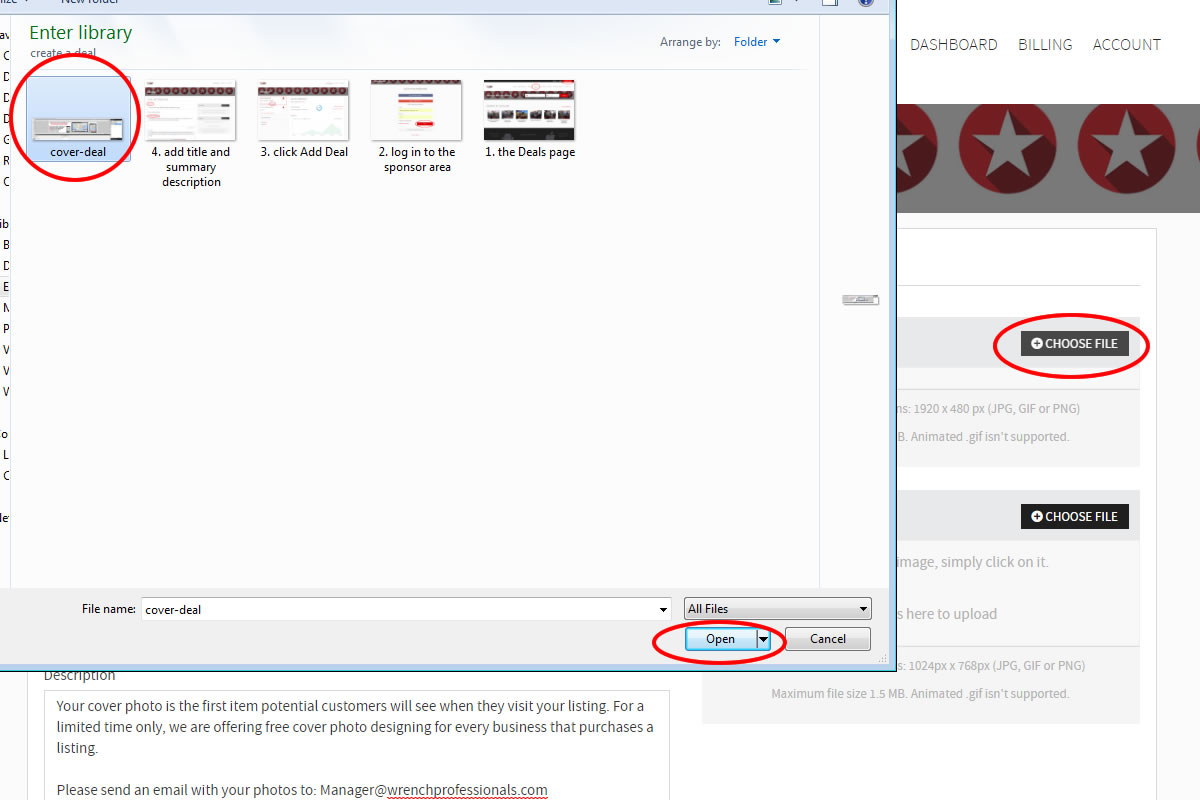The width and height of the screenshot is (1200, 800).
Task: Select the cover-deal image file
Action: 78,119
